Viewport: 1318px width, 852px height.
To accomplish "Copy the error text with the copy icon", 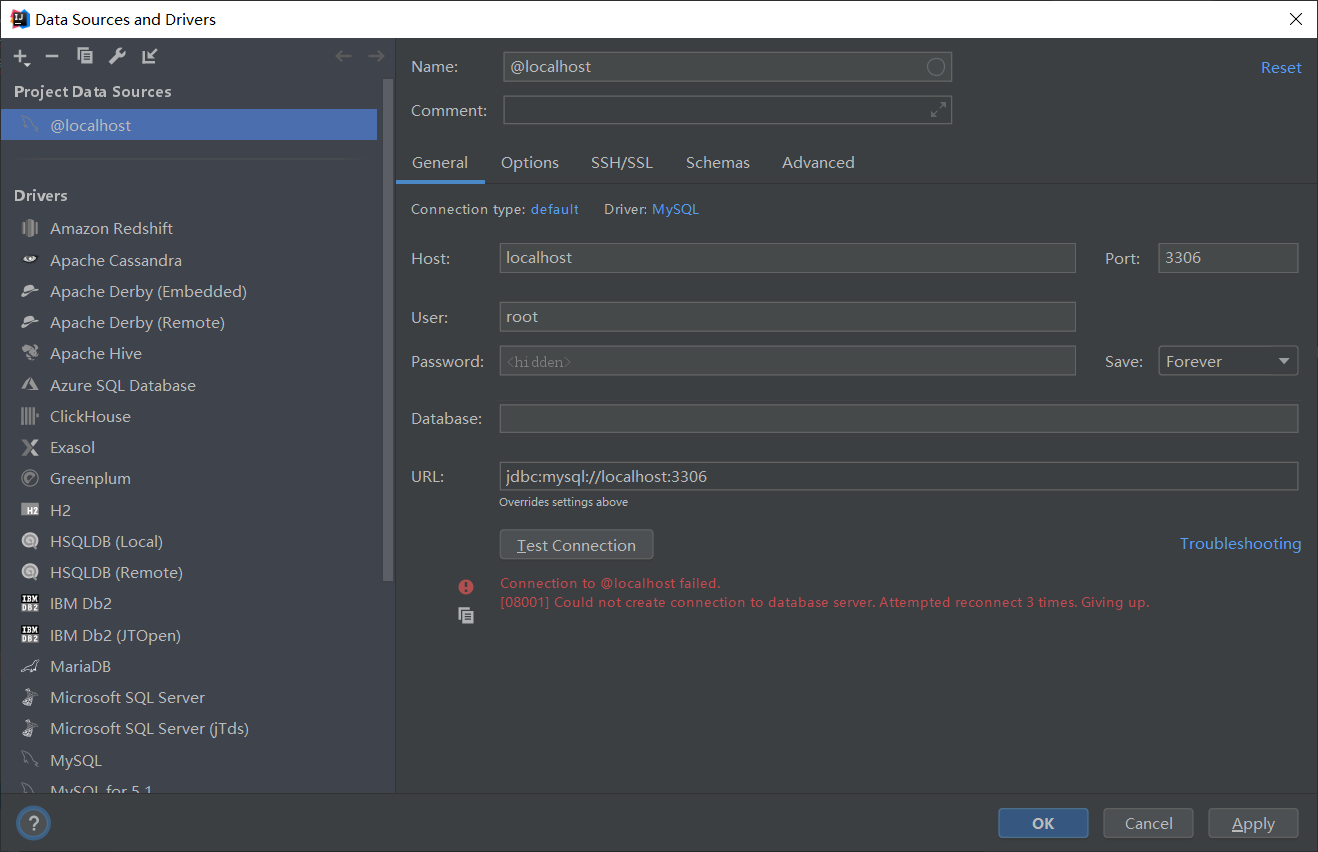I will [x=466, y=615].
